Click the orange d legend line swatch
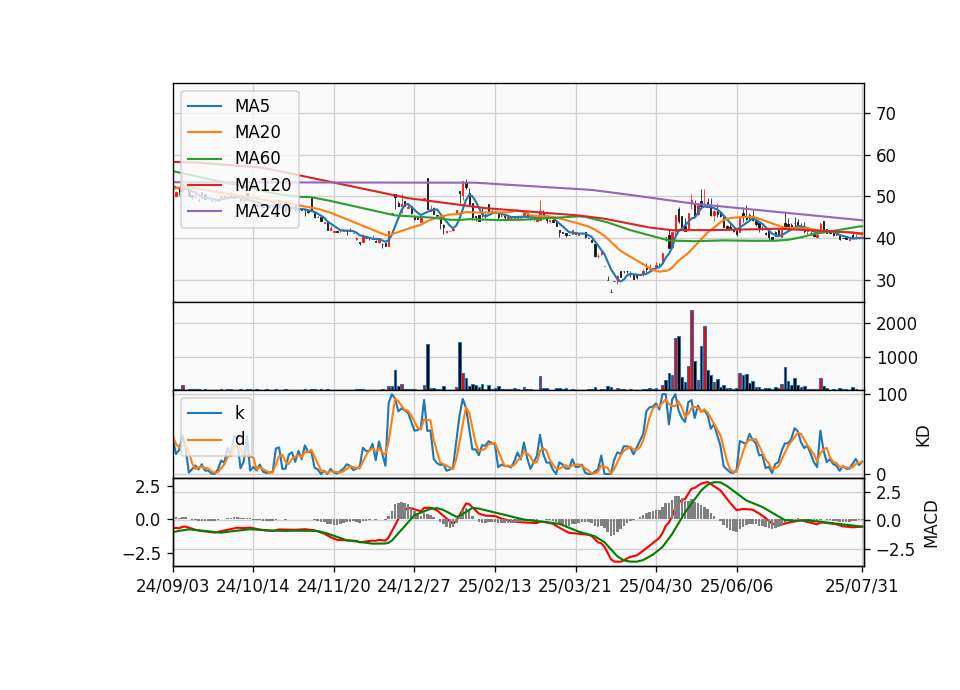The width and height of the screenshot is (960, 690). [x=204, y=439]
